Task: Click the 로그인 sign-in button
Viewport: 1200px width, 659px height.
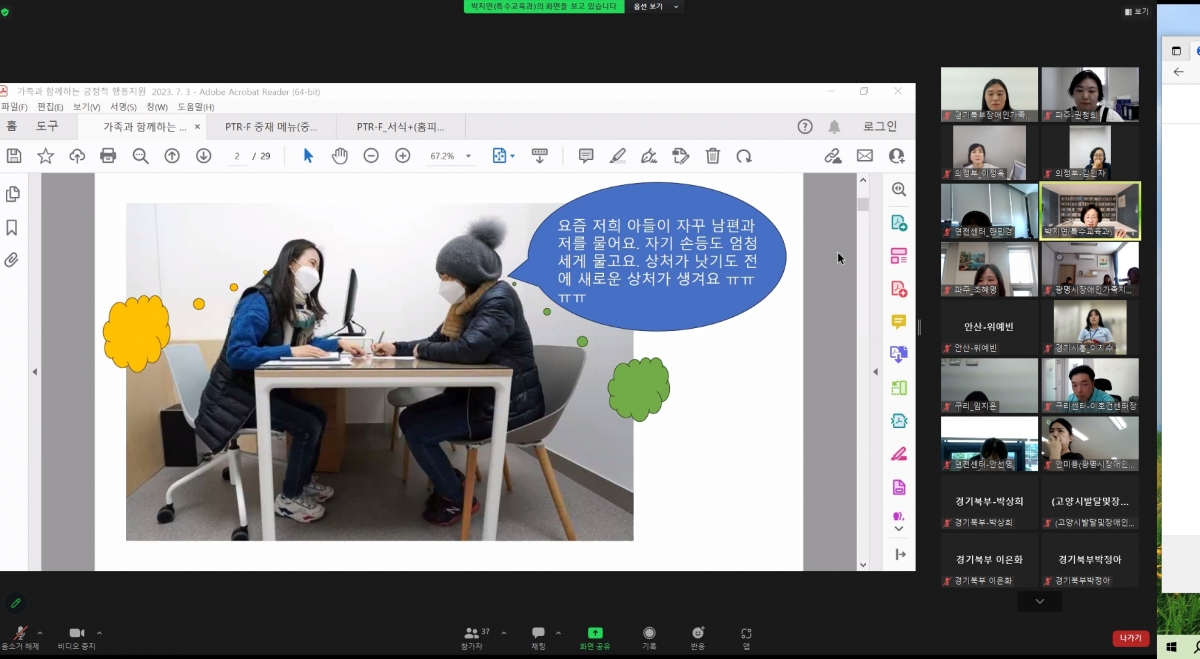Action: point(880,127)
